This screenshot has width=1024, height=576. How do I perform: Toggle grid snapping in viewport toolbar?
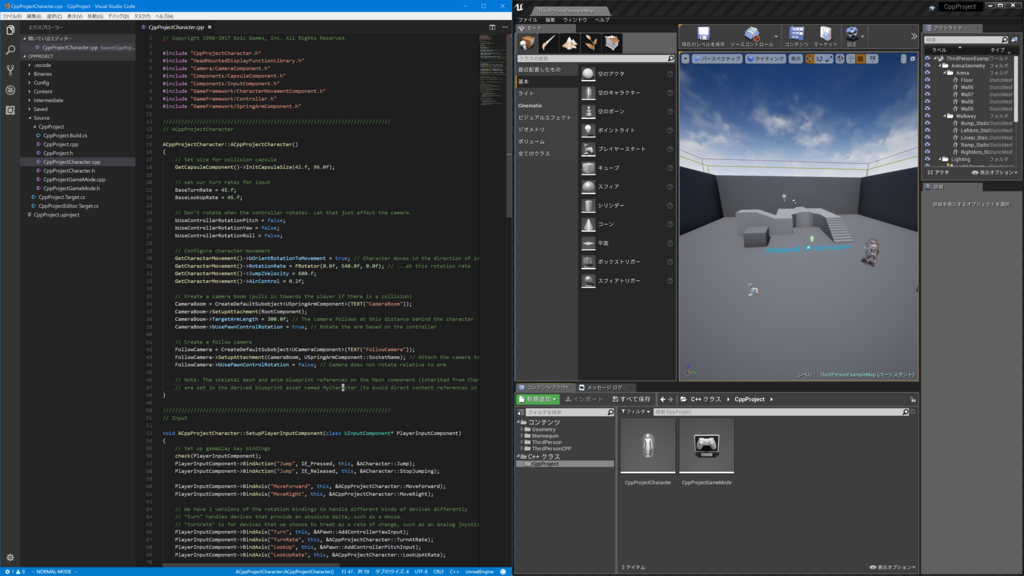pos(861,59)
